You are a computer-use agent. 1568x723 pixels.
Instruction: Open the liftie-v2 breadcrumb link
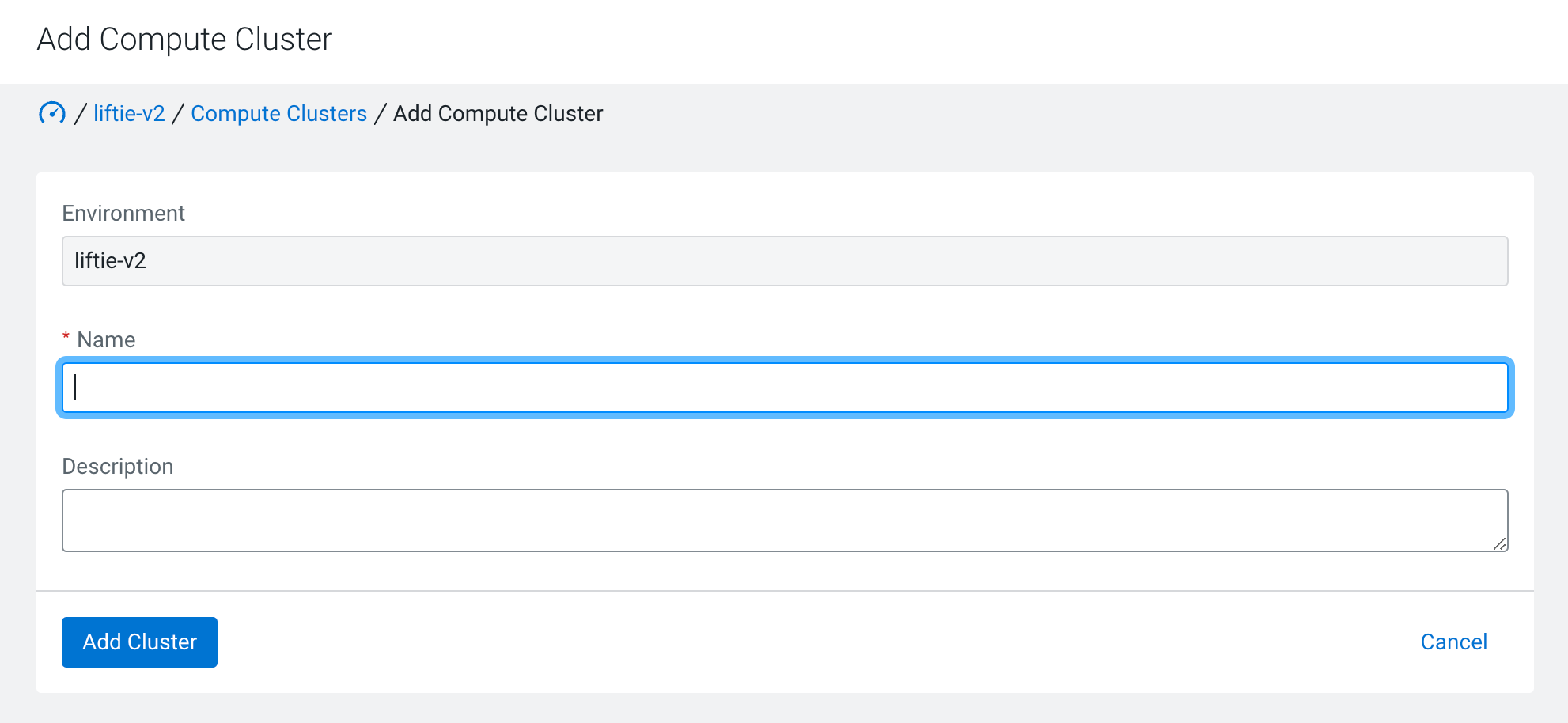tap(129, 114)
